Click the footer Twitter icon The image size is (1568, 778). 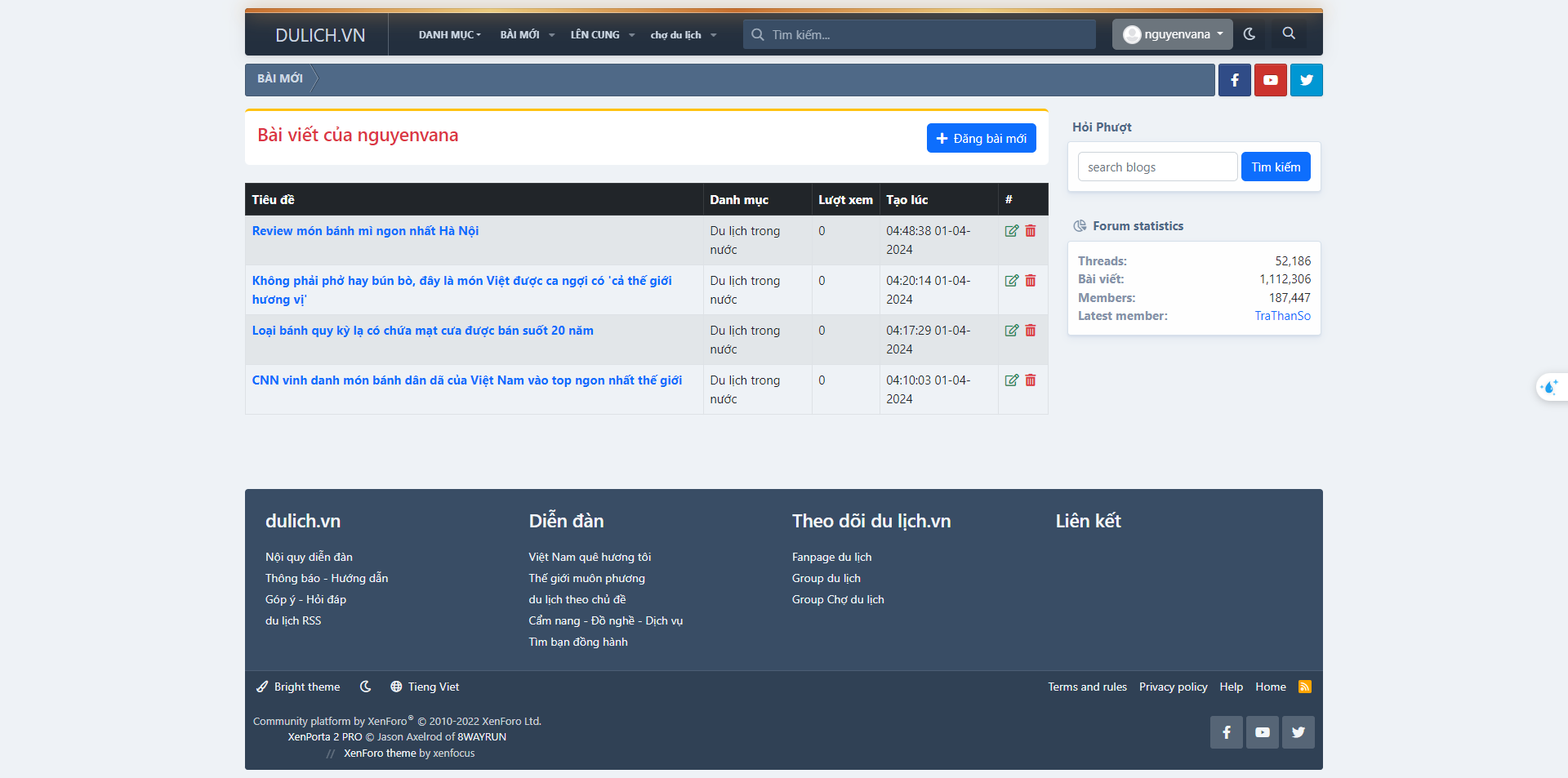pyautogui.click(x=1298, y=732)
